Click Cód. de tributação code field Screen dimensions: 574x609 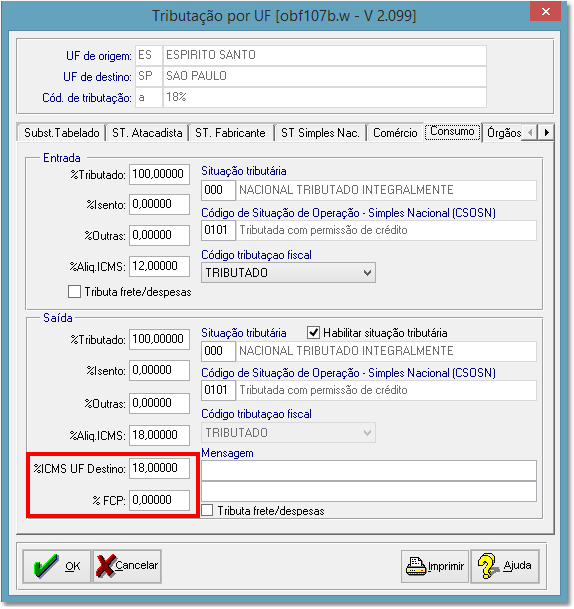click(x=149, y=97)
